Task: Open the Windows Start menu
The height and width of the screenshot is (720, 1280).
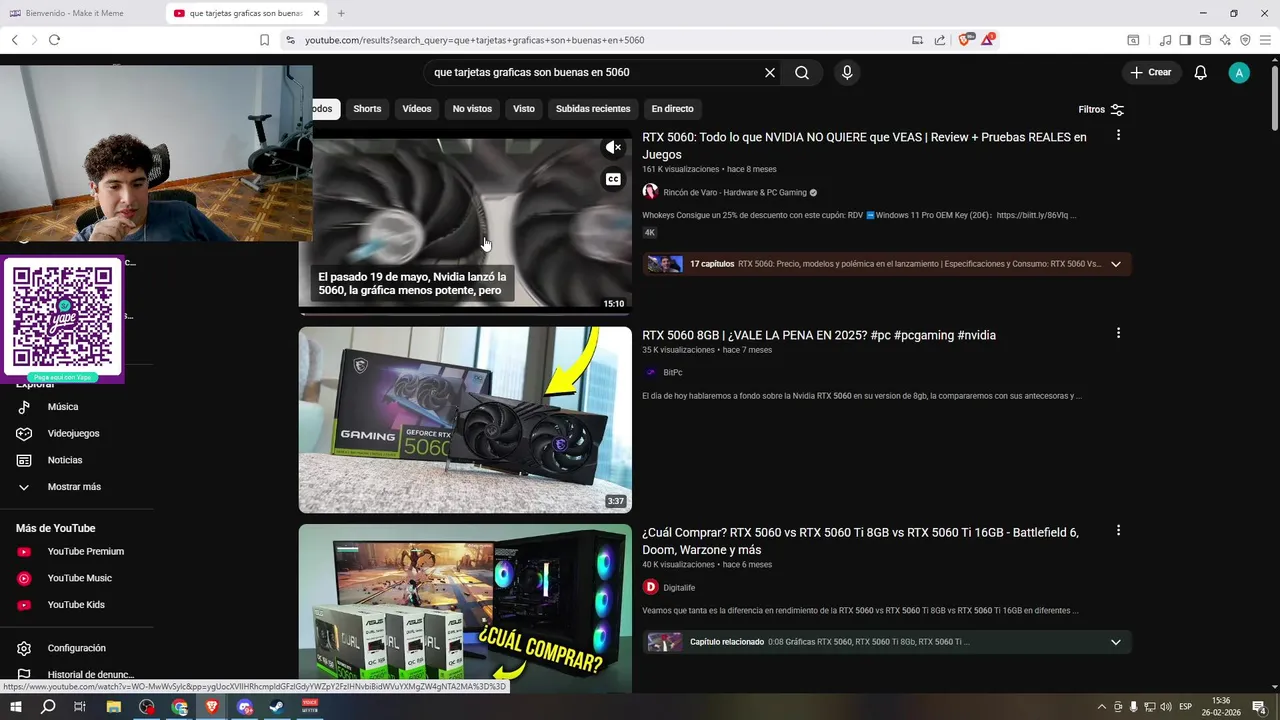Action: (x=15, y=707)
